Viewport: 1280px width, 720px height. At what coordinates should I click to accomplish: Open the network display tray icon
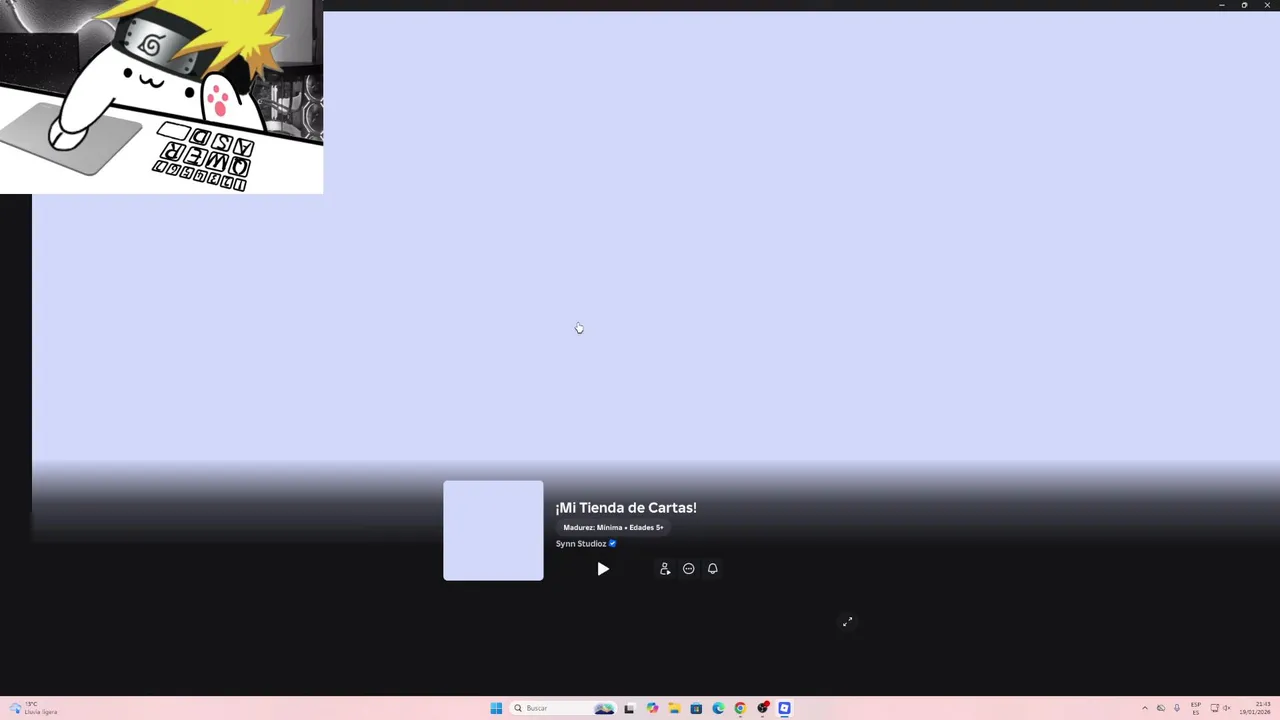[x=1214, y=708]
